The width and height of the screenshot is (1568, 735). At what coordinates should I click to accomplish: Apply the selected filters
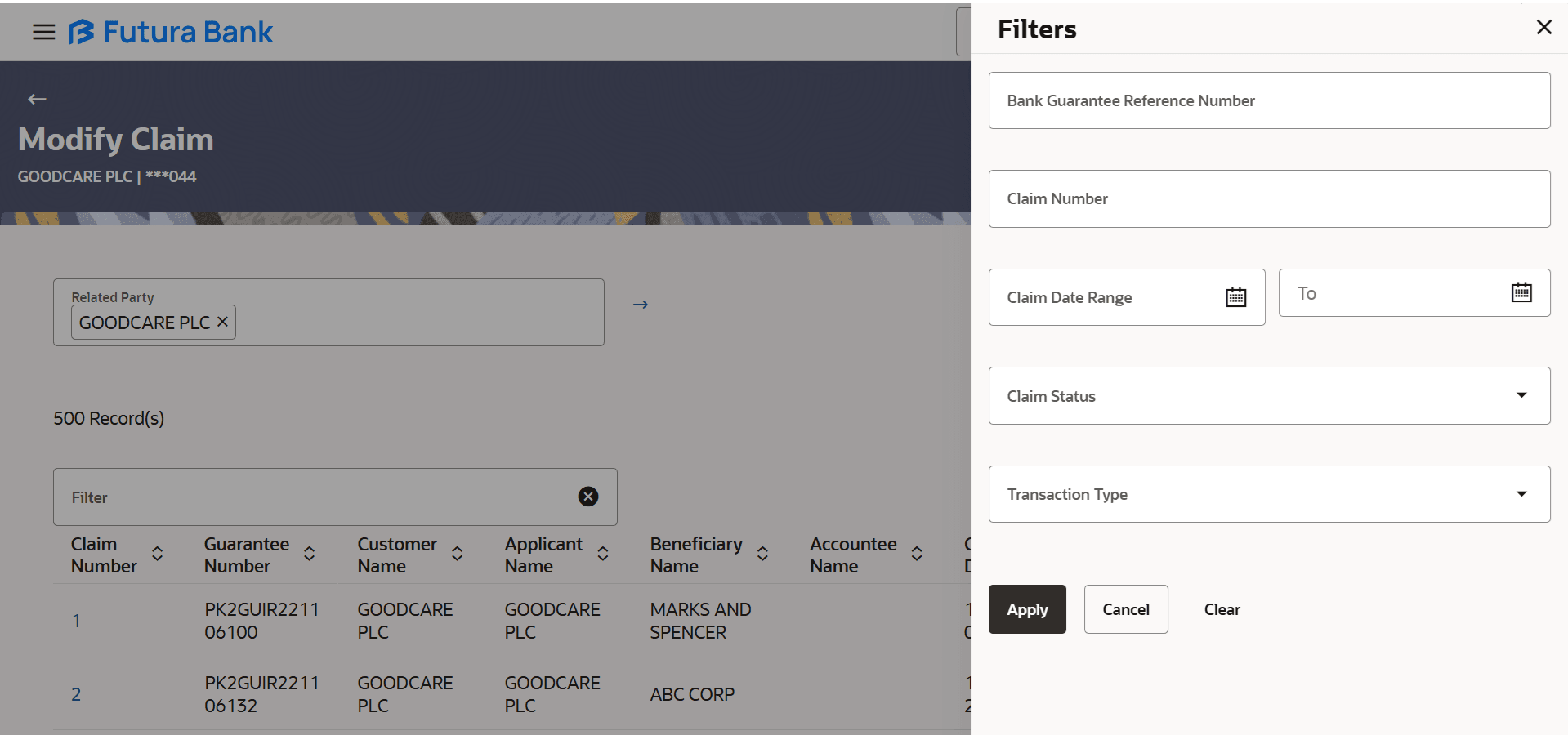(x=1026, y=609)
